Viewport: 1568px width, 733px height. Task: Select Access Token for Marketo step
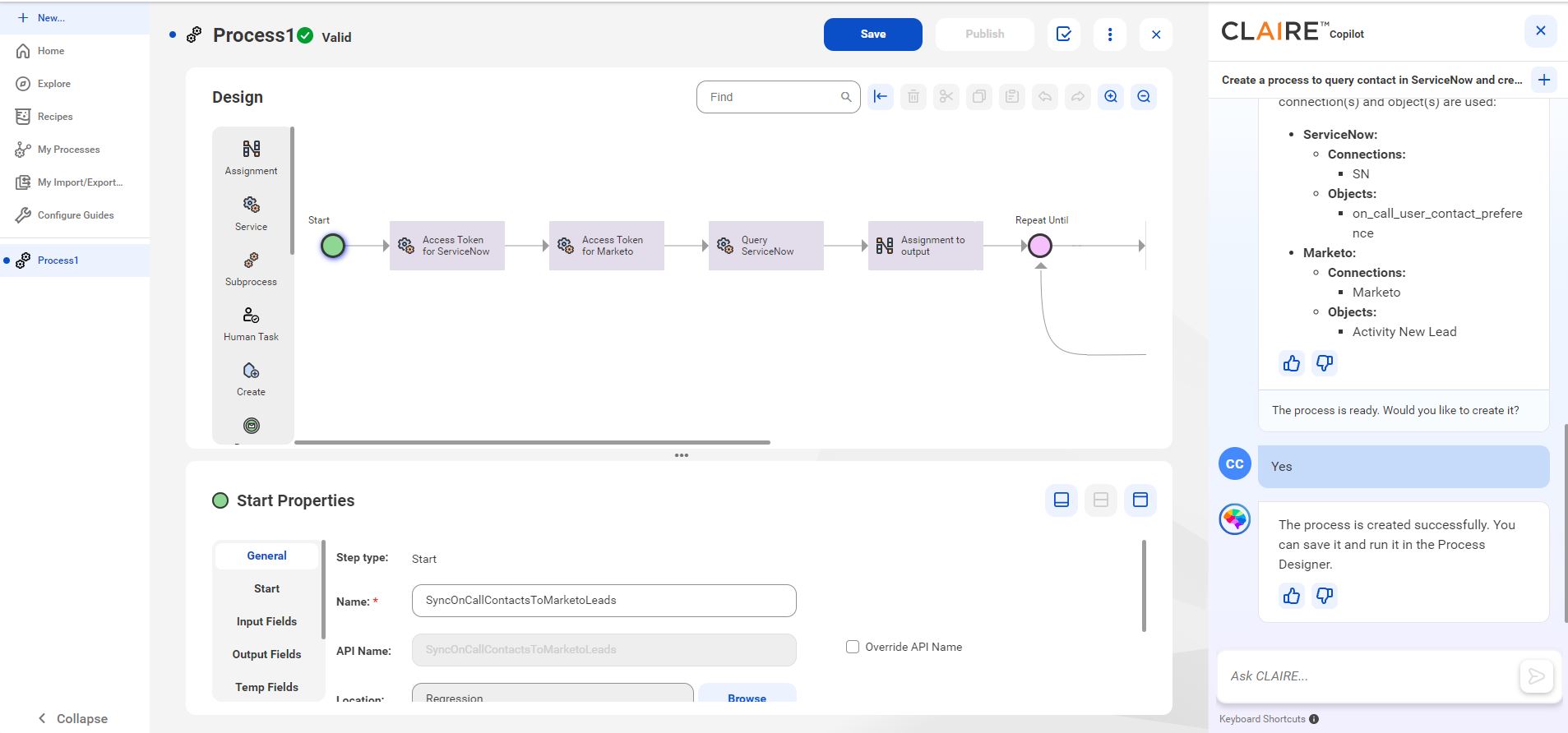coord(607,246)
